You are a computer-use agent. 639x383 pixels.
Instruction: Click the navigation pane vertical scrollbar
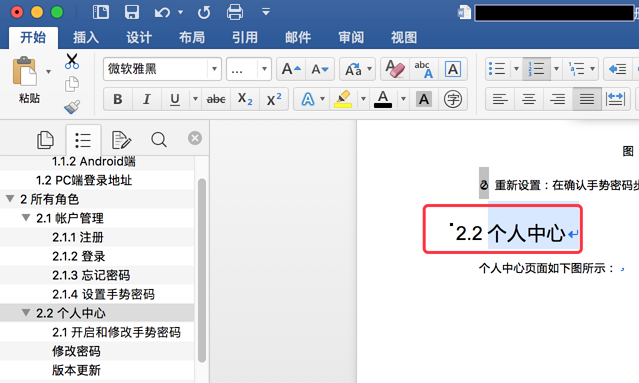point(202,270)
